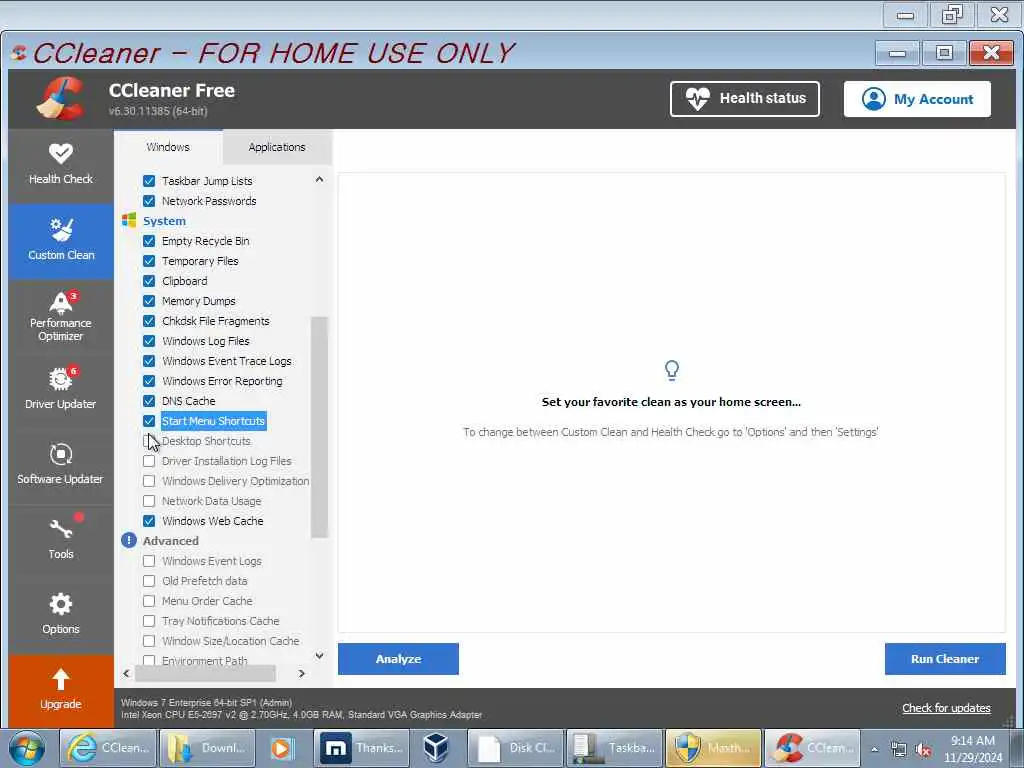Click the CCleaner broom logo
Screen dimensions: 1024x768
[x=61, y=98]
